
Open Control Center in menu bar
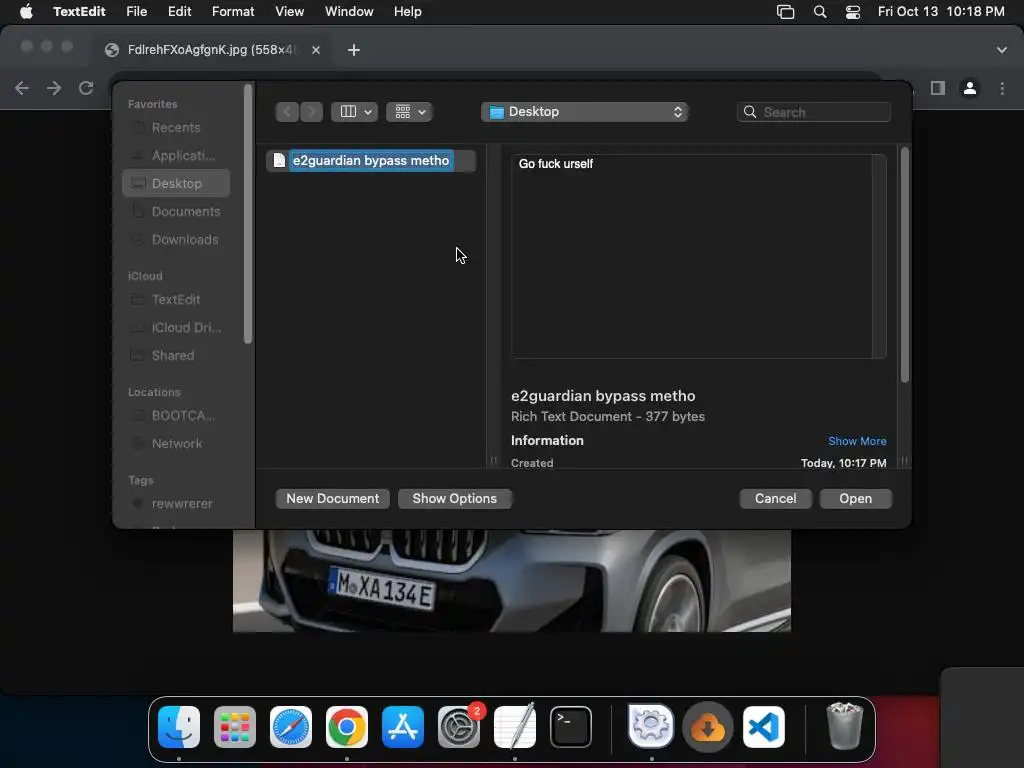[853, 12]
